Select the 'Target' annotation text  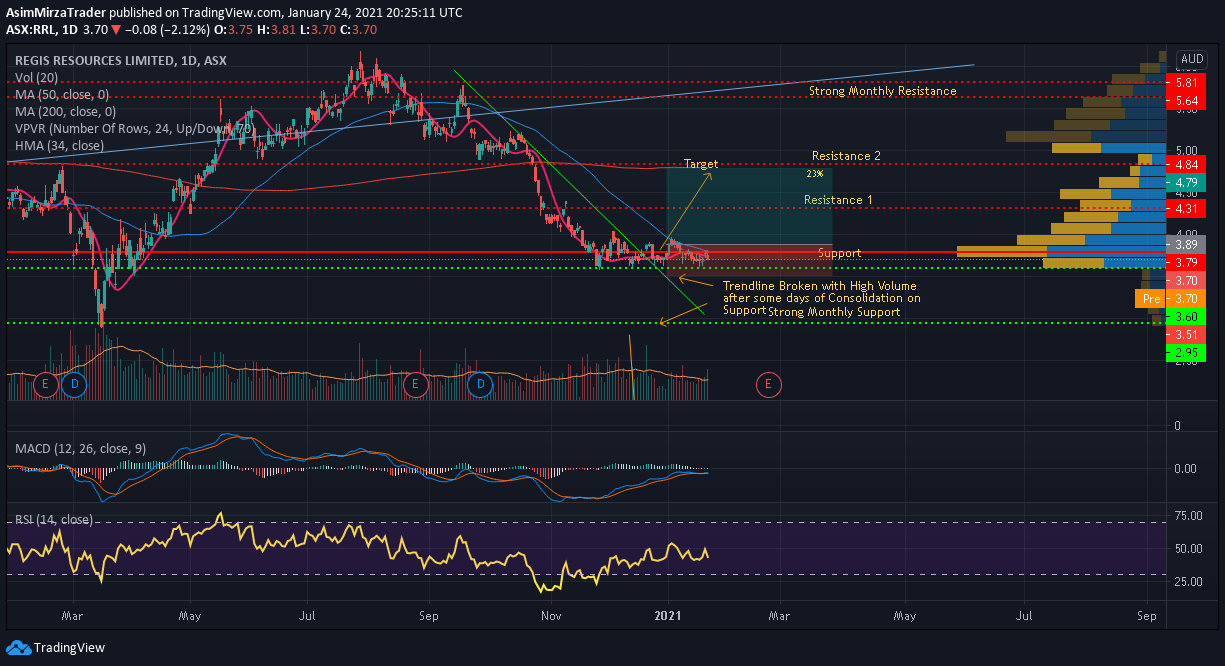click(x=701, y=163)
